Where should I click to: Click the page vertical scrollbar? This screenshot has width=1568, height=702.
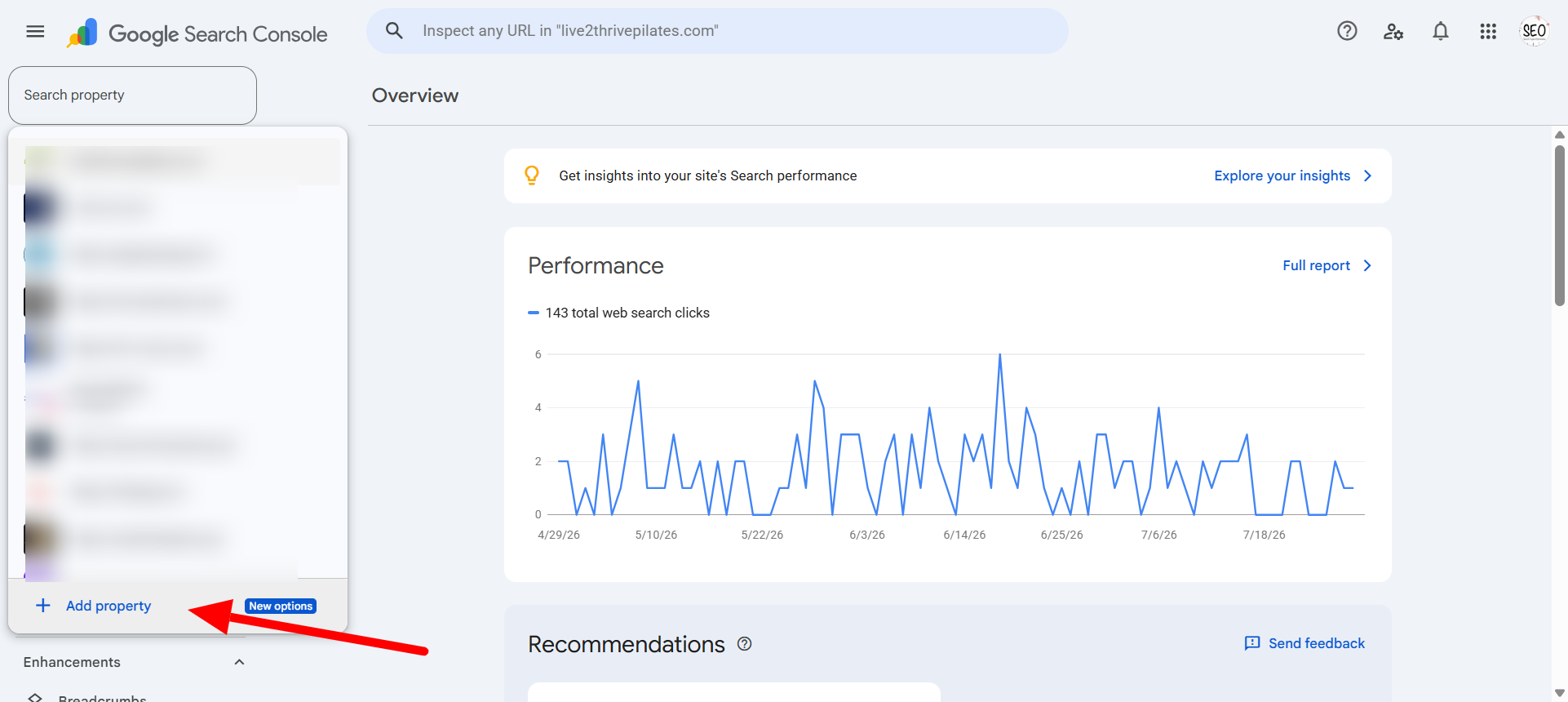click(x=1560, y=225)
